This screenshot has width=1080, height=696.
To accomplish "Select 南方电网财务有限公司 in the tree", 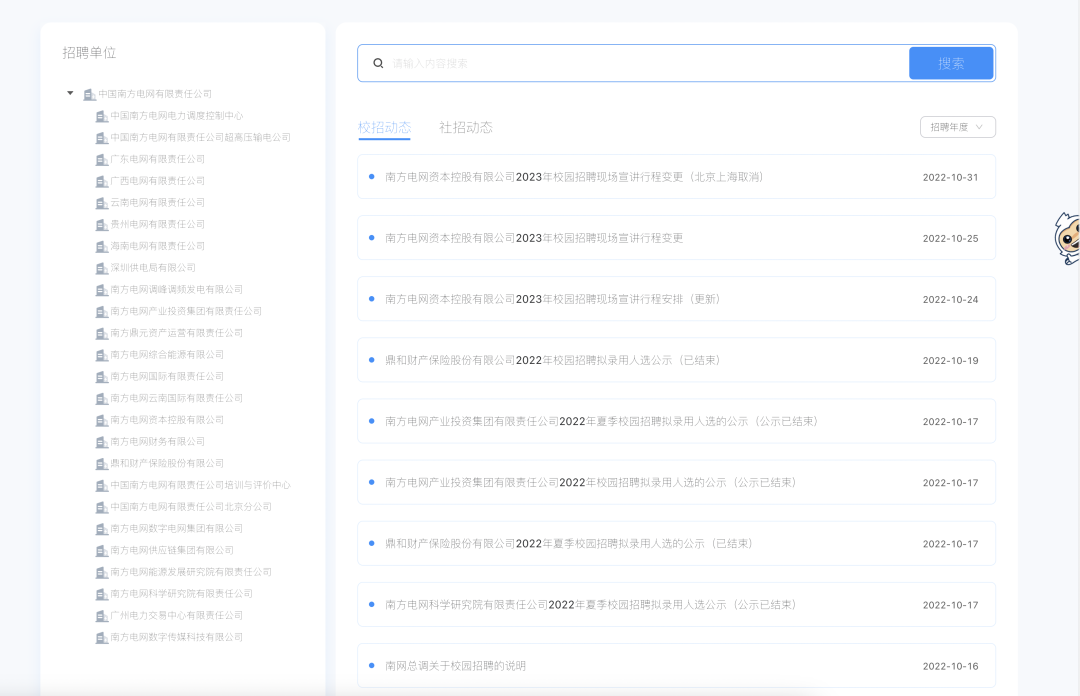I will pos(158,442).
